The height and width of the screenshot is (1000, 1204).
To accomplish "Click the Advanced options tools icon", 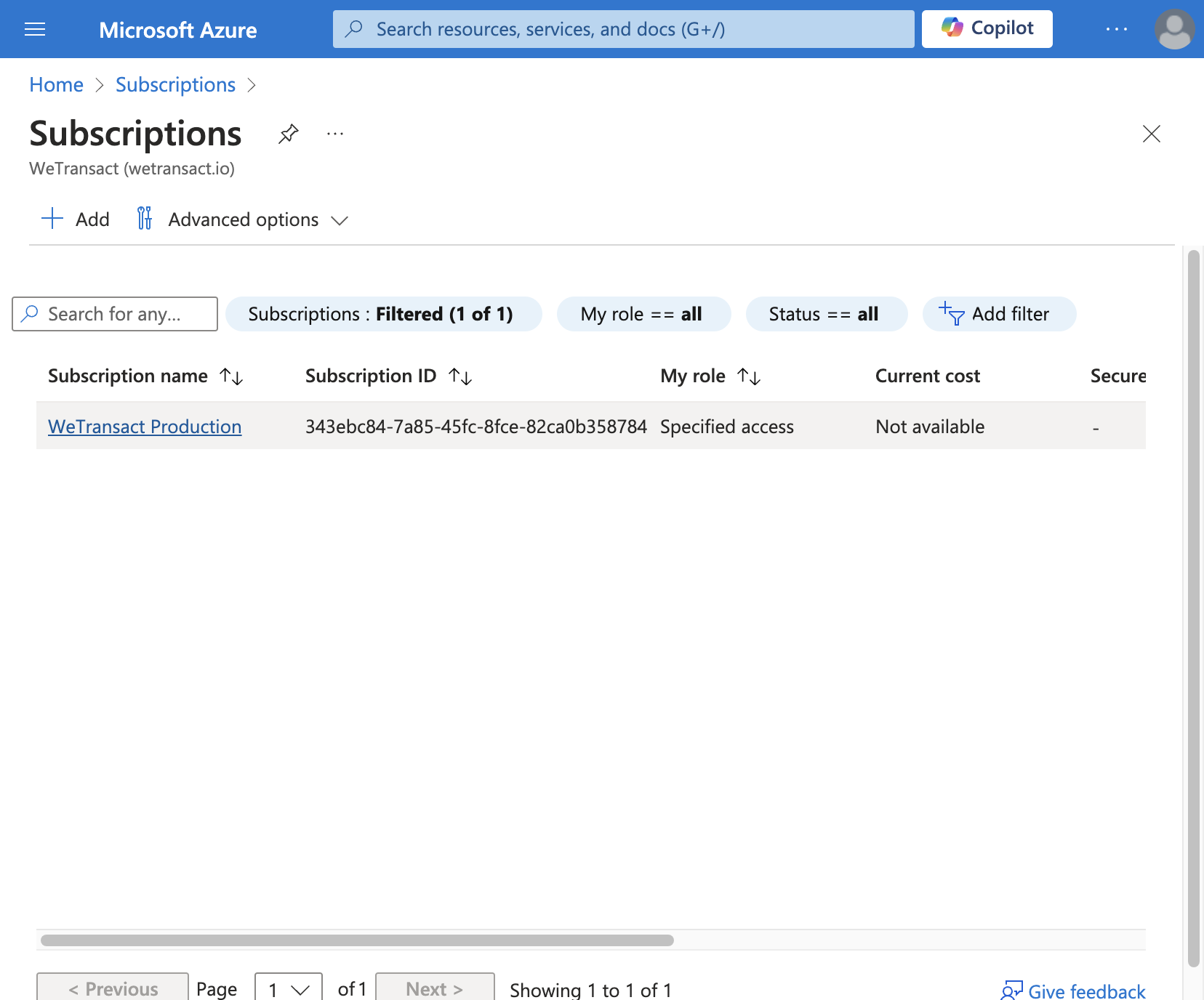I will point(145,218).
